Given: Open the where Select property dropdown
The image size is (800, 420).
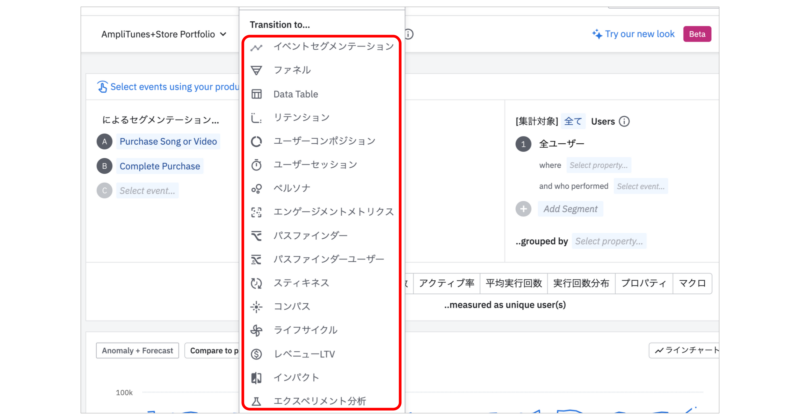Looking at the screenshot, I should click(598, 165).
